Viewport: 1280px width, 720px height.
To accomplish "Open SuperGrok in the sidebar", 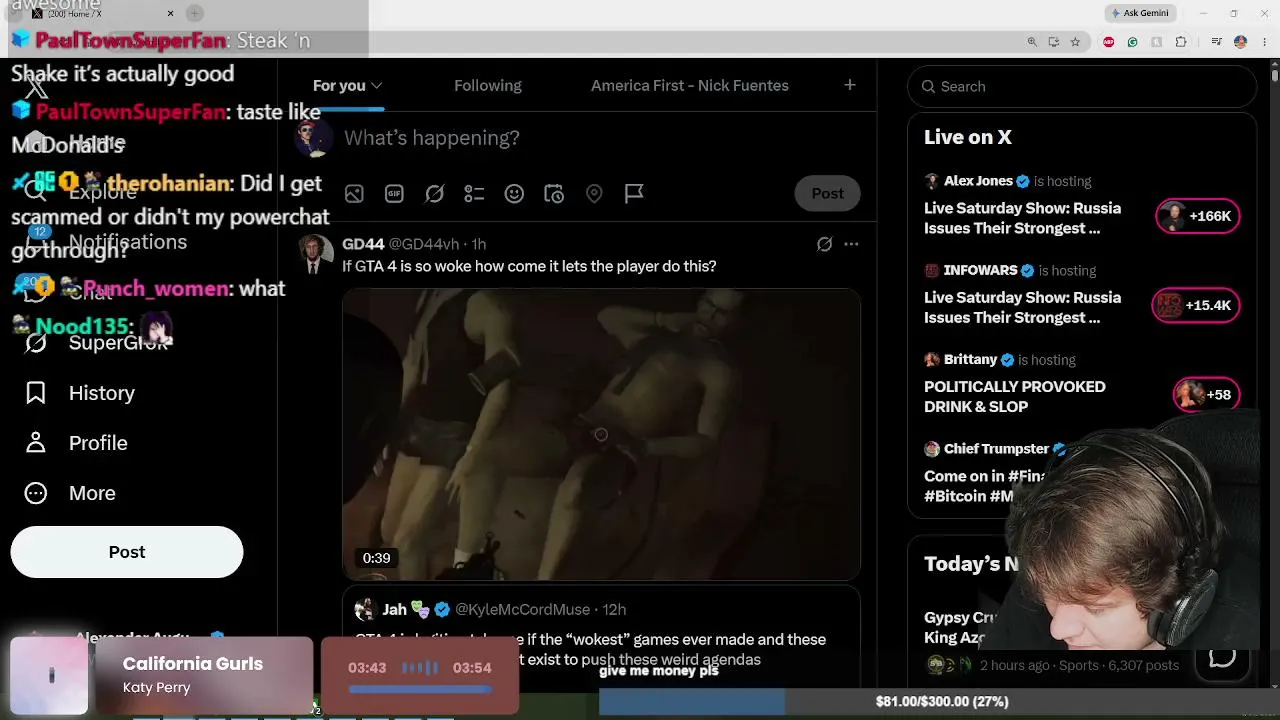I will click(97, 343).
